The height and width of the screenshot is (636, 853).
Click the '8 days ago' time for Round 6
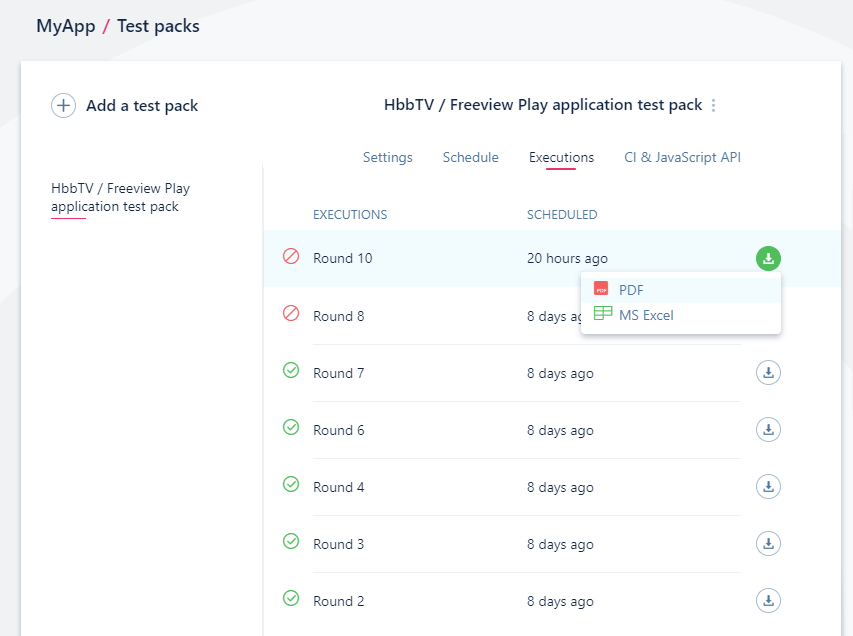560,430
